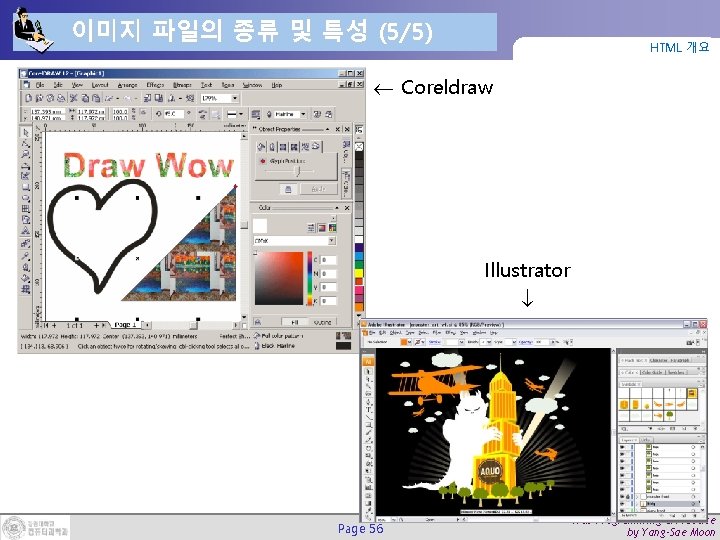Open the color sliders view in Color docker
The height and width of the screenshot is (540, 720).
coord(311,227)
